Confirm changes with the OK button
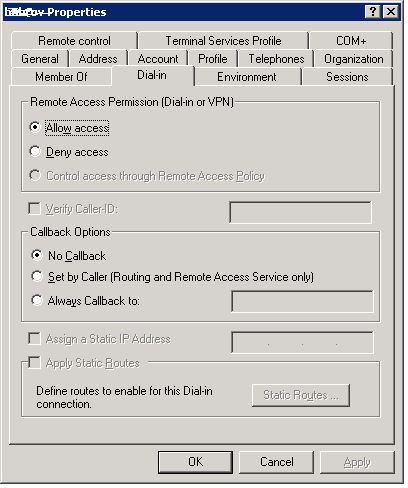Screen dimensions: 408x488 [x=195, y=462]
